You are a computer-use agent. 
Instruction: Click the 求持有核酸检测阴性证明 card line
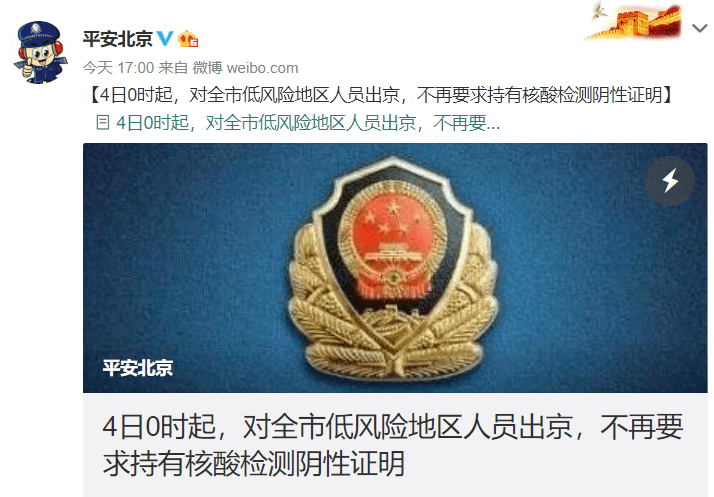click(254, 464)
